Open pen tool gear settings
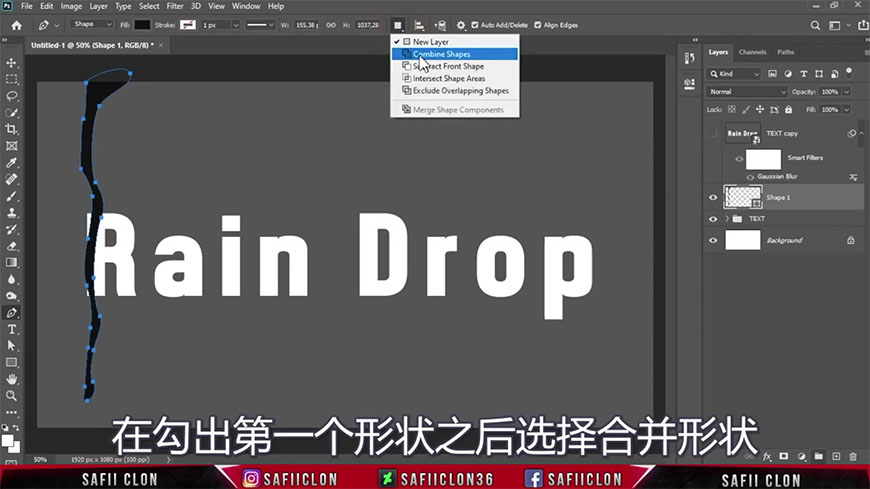870x489 pixels. [x=461, y=25]
